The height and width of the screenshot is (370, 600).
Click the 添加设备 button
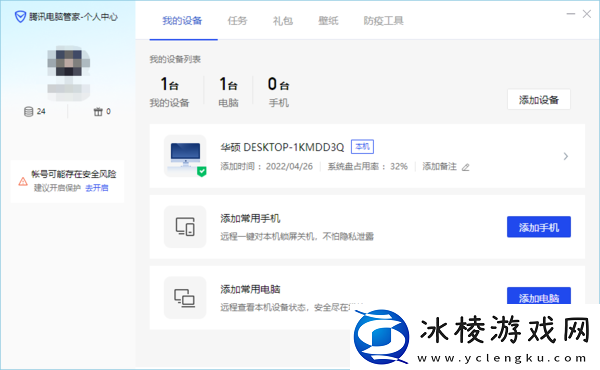[x=539, y=99]
